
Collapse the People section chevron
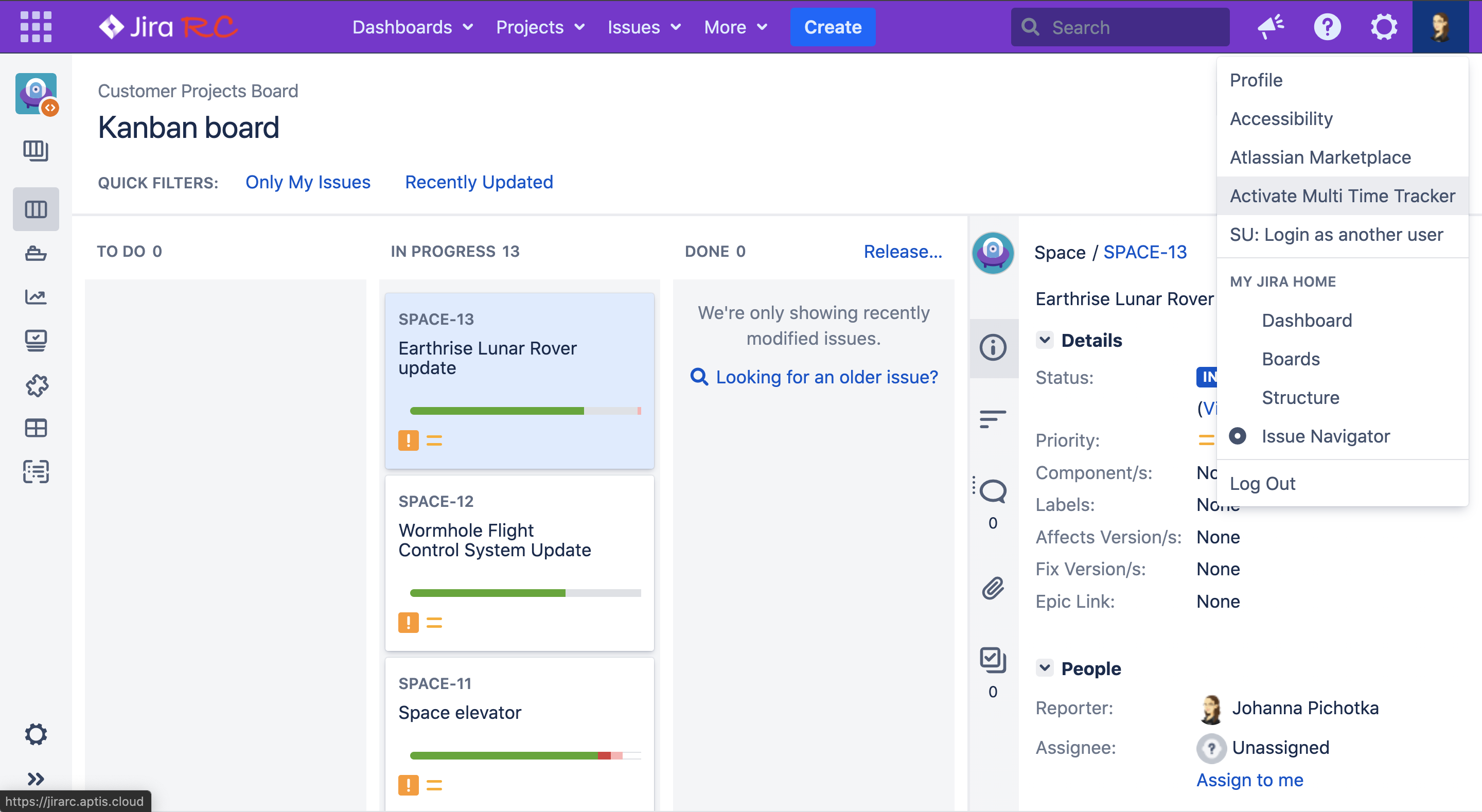[1045, 668]
